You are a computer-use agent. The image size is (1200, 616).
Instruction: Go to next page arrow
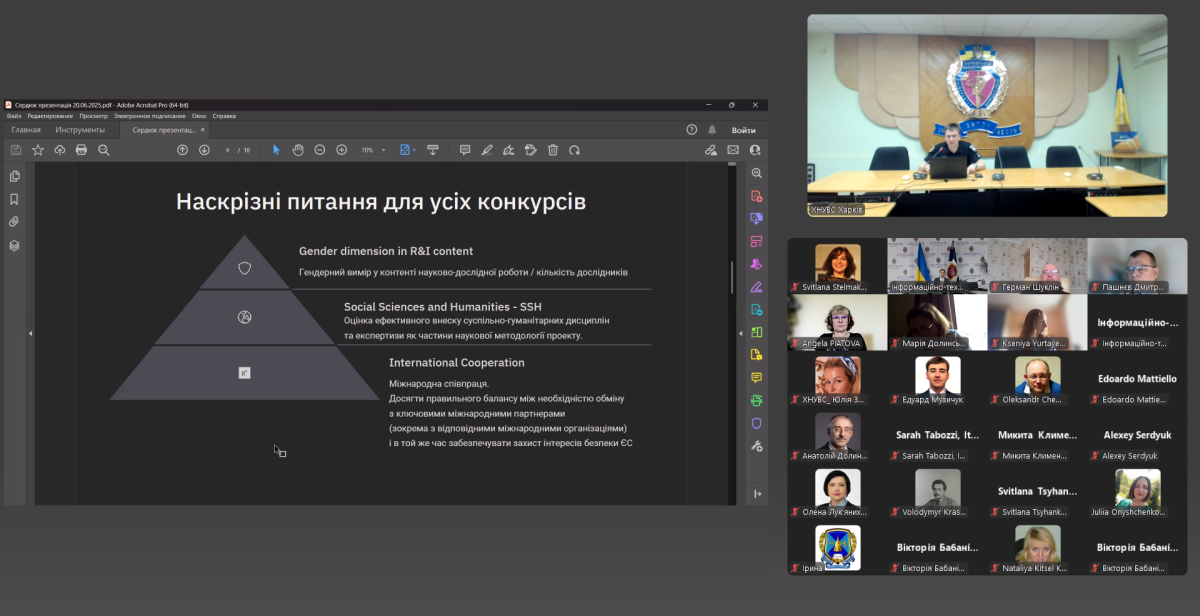204,150
